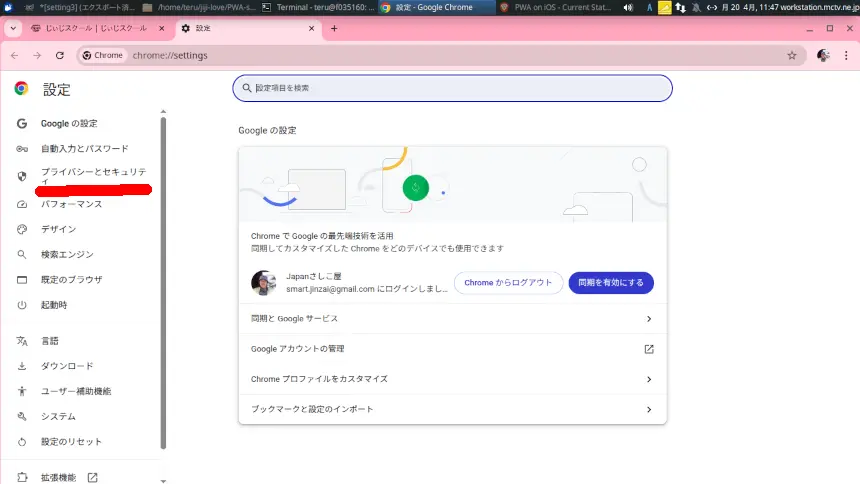The height and width of the screenshot is (484, 860).
Task: Close the じぃじスクール tab
Action: point(162,29)
